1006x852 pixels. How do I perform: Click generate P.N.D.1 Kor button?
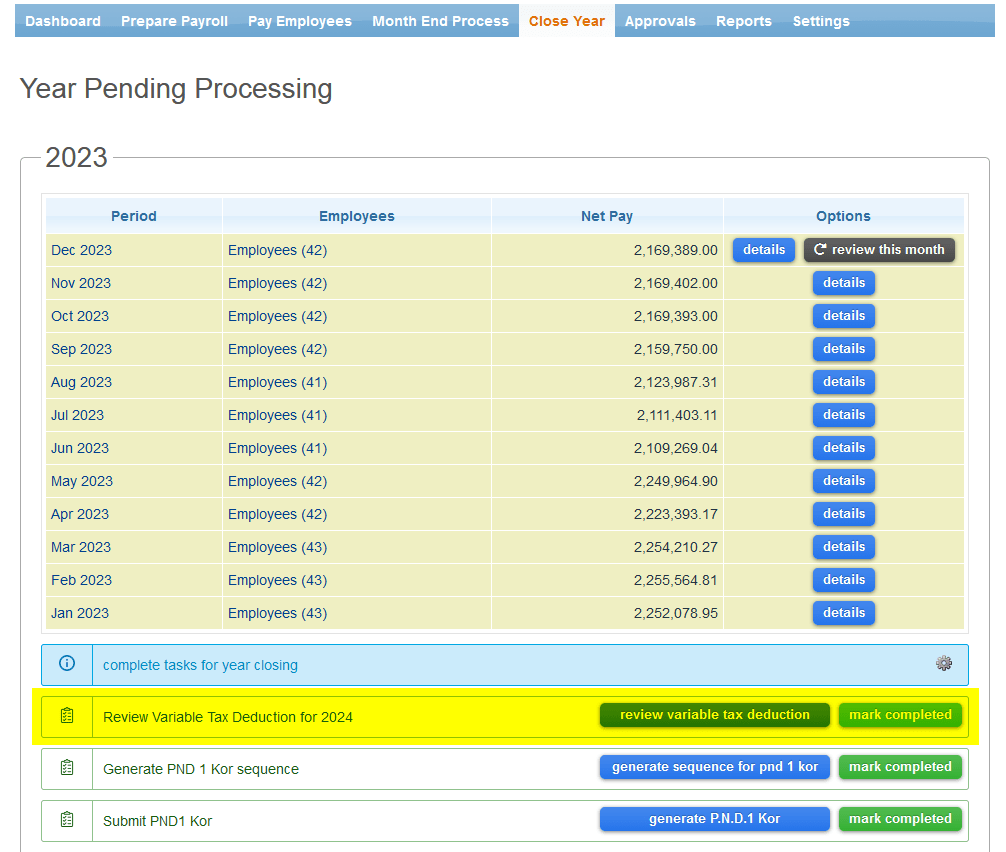click(714, 819)
